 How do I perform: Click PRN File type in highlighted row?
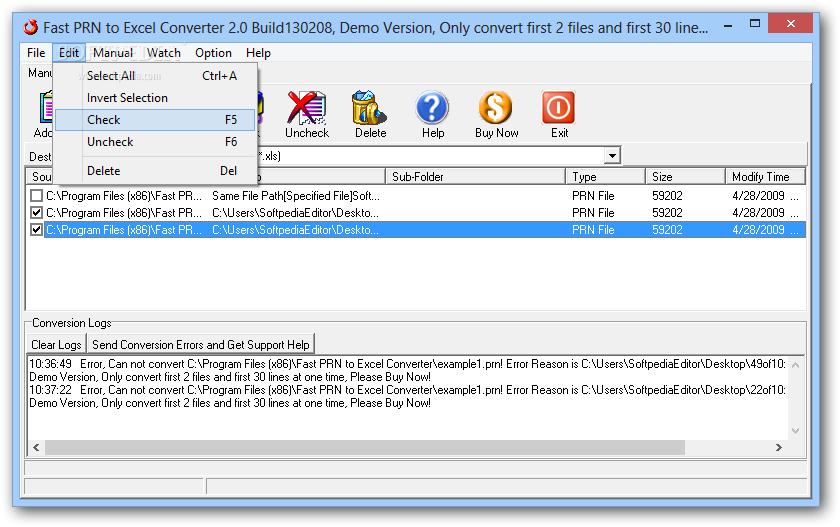tap(593, 230)
